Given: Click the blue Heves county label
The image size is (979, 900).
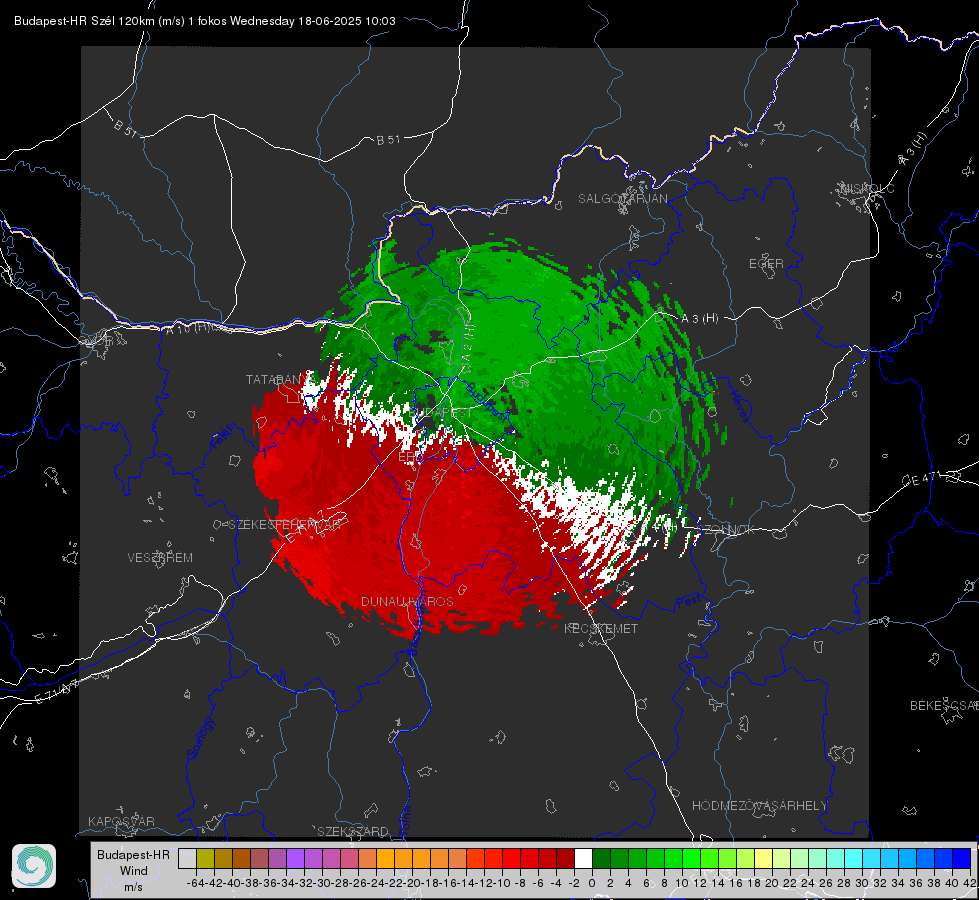Looking at the screenshot, I should click(x=739, y=406).
